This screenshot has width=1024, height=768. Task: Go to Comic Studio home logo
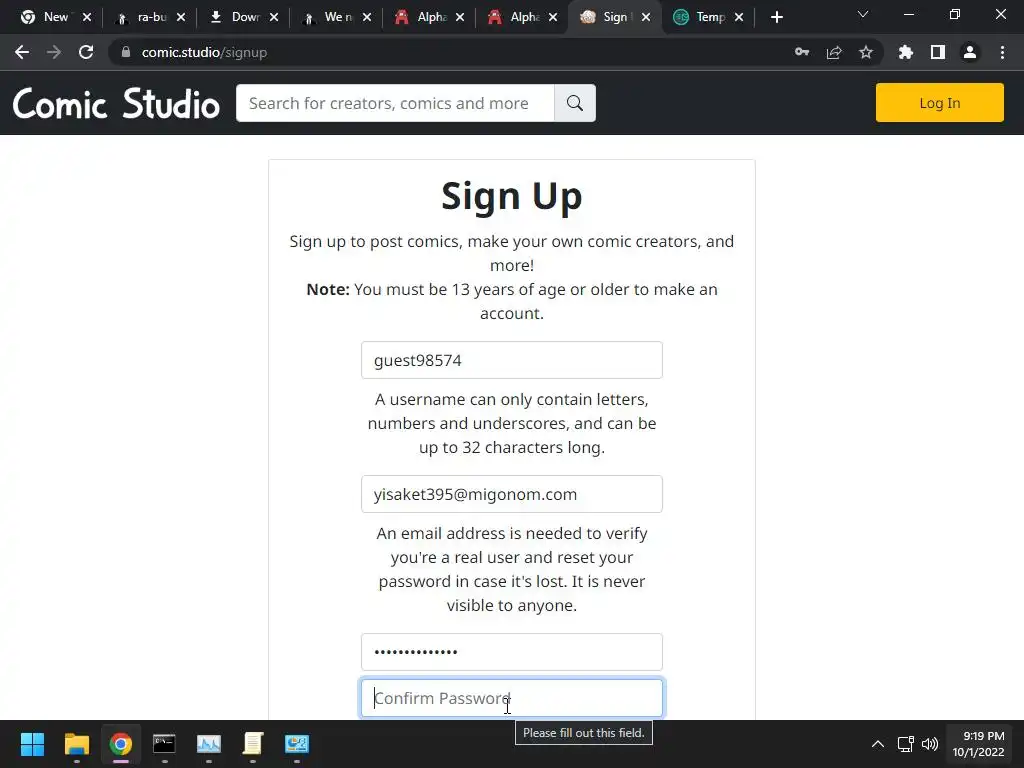(x=116, y=103)
